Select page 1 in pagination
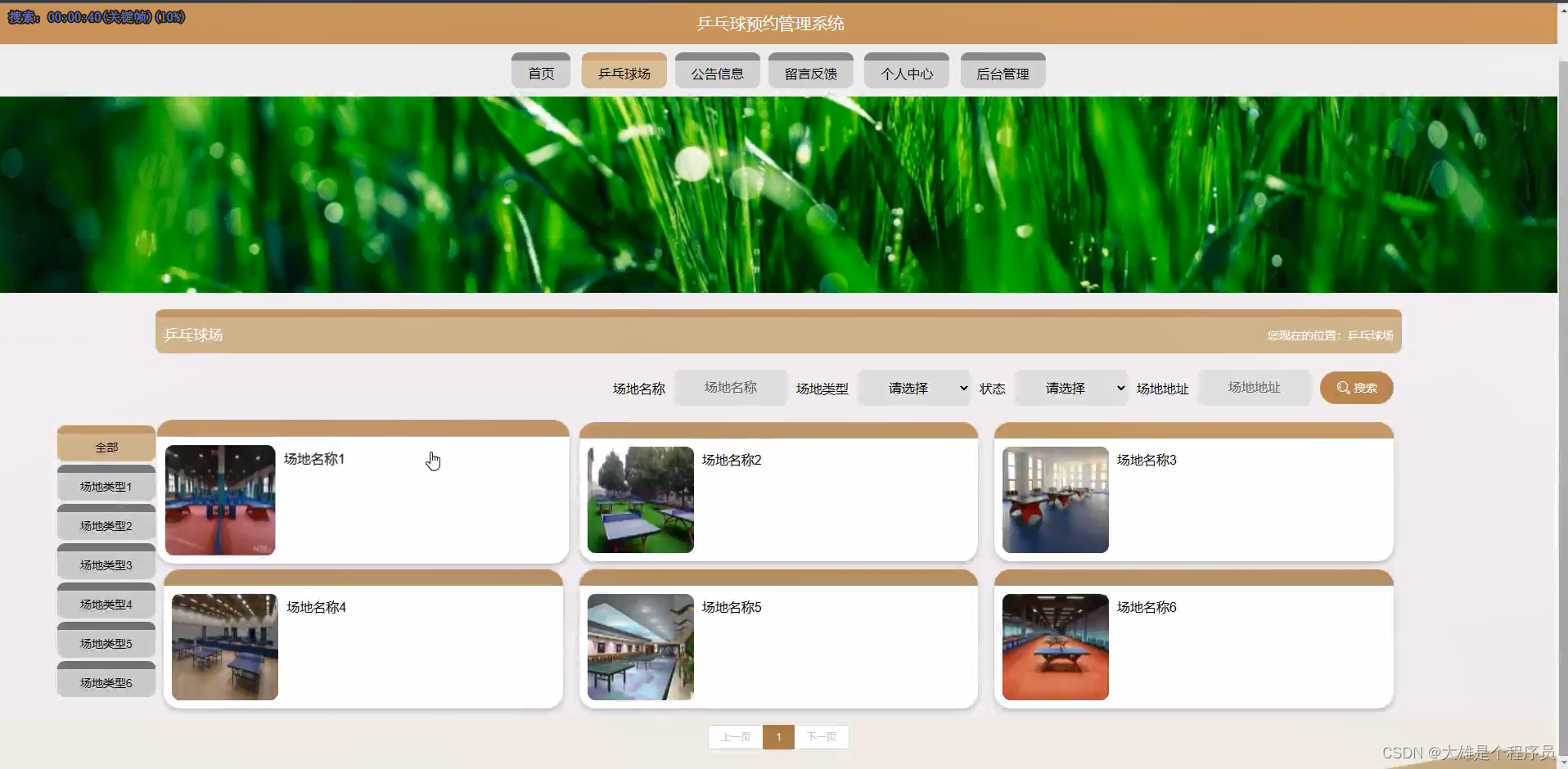This screenshot has height=769, width=1568. click(778, 735)
